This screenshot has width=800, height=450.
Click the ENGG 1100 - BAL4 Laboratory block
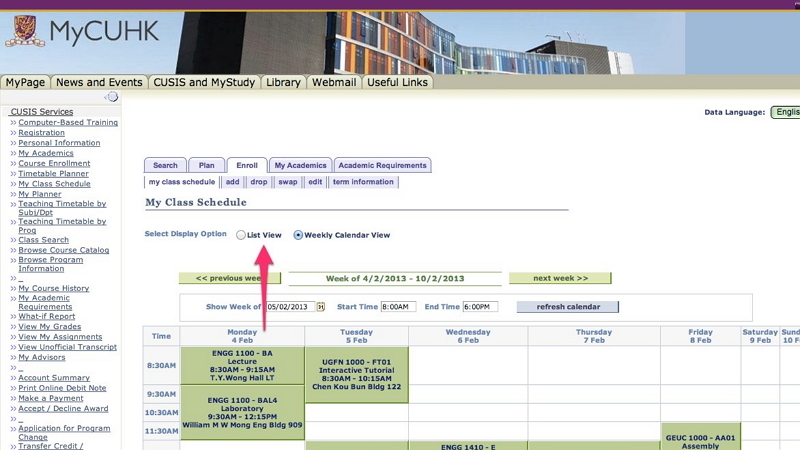click(x=242, y=412)
